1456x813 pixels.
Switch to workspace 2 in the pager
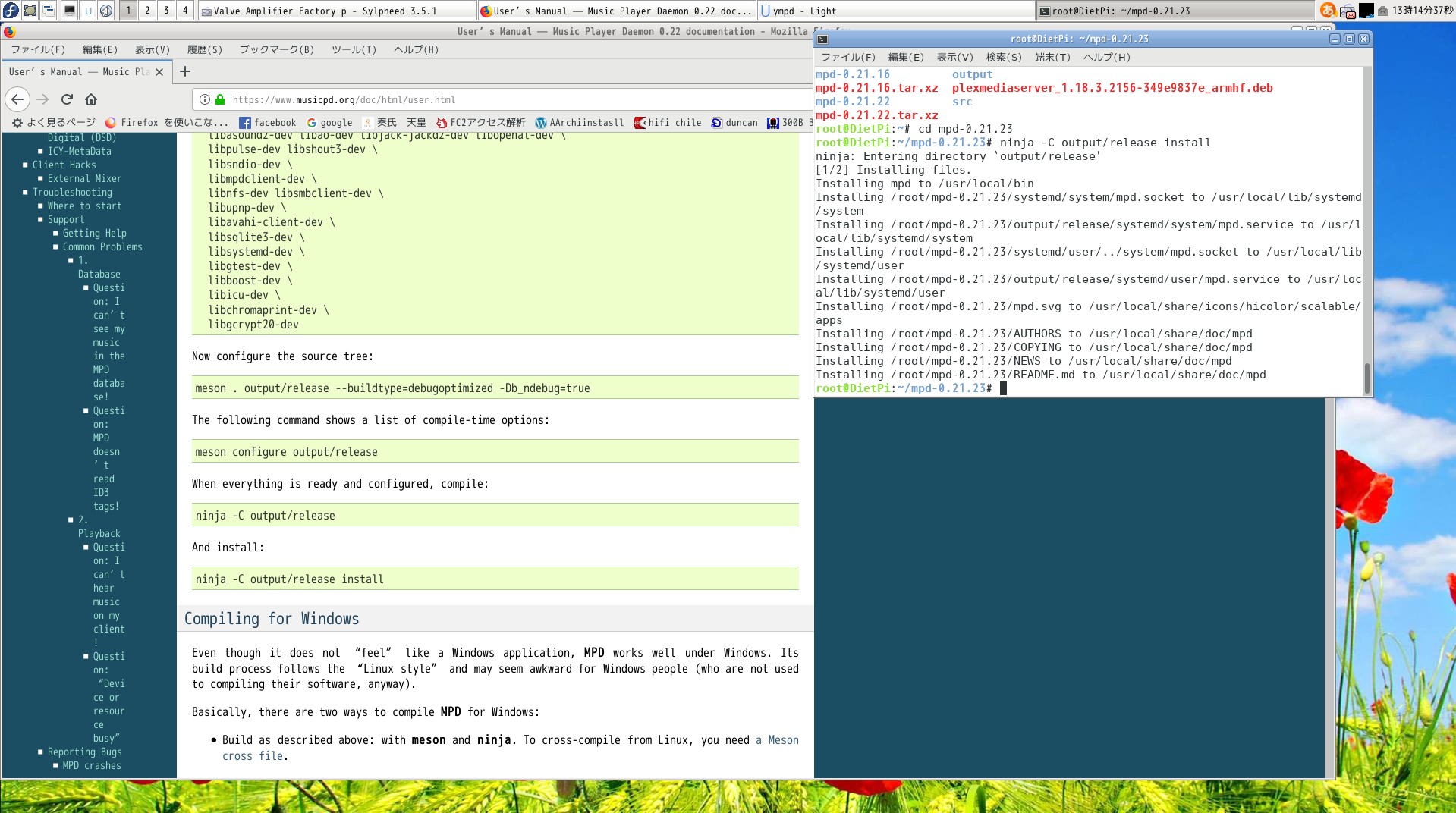(x=147, y=11)
